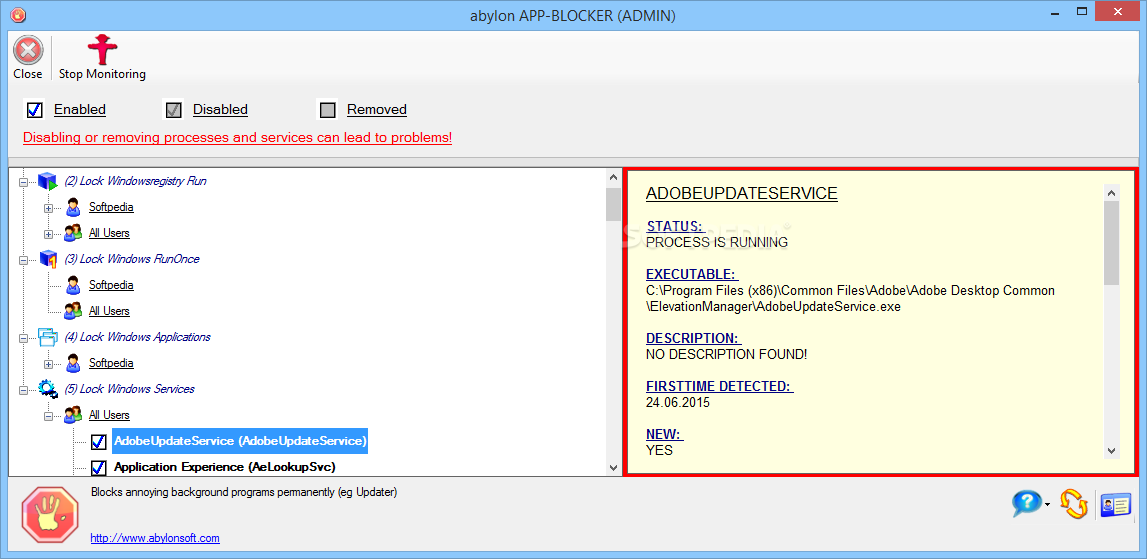Click the red warning about disabling processes
1147x559 pixels.
click(x=238, y=138)
